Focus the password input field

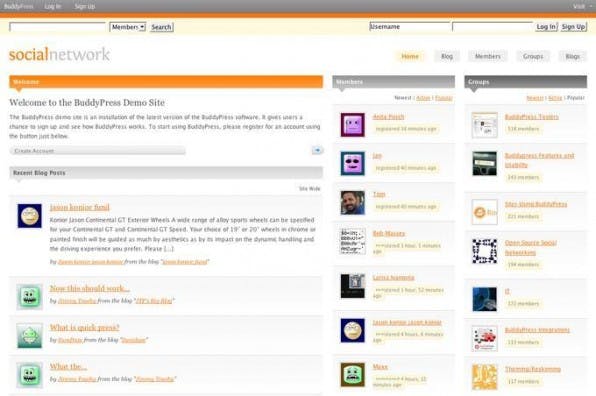[493, 27]
